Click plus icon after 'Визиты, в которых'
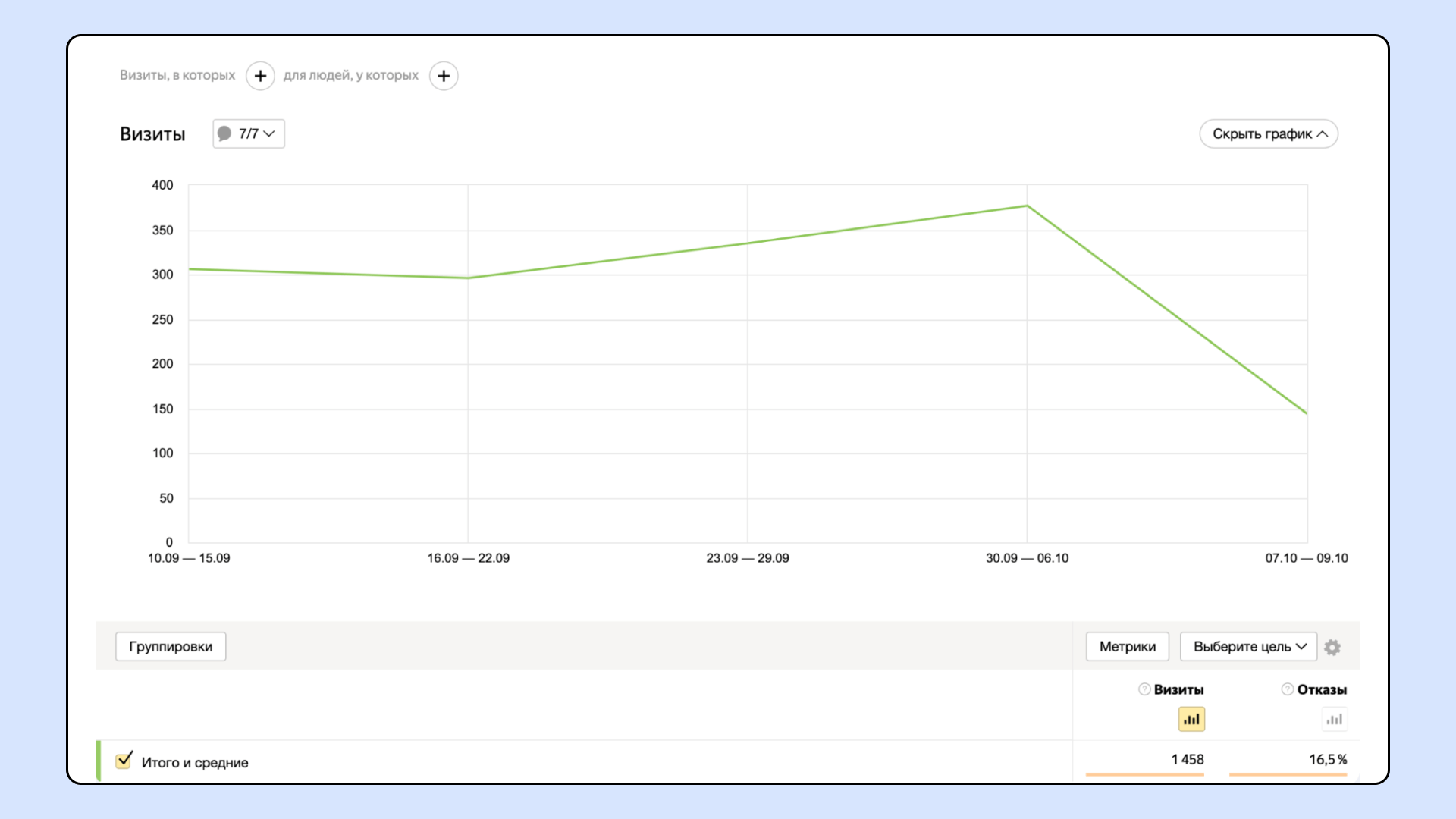Image resolution: width=1456 pixels, height=819 pixels. point(260,76)
